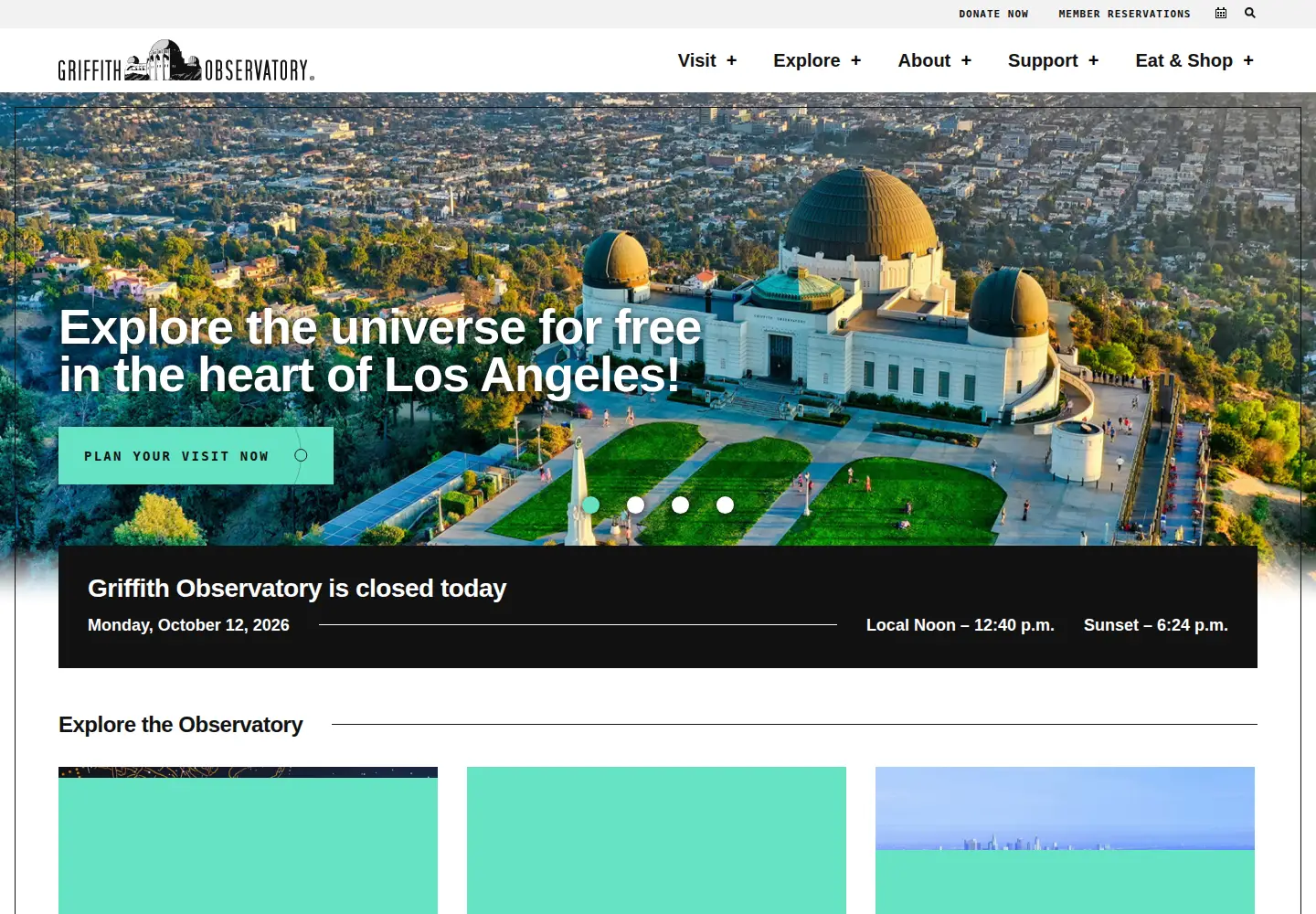
Task: Click the 'Explore the Observatory' heading
Action: [180, 725]
